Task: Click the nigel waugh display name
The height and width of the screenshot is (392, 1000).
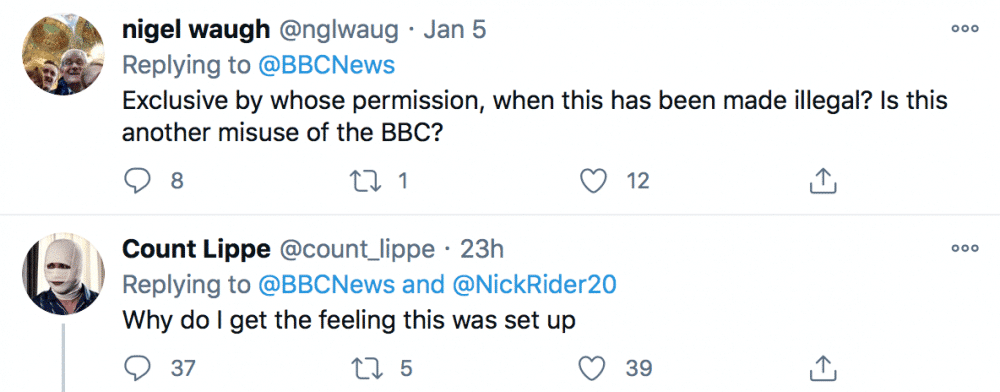Action: 196,31
